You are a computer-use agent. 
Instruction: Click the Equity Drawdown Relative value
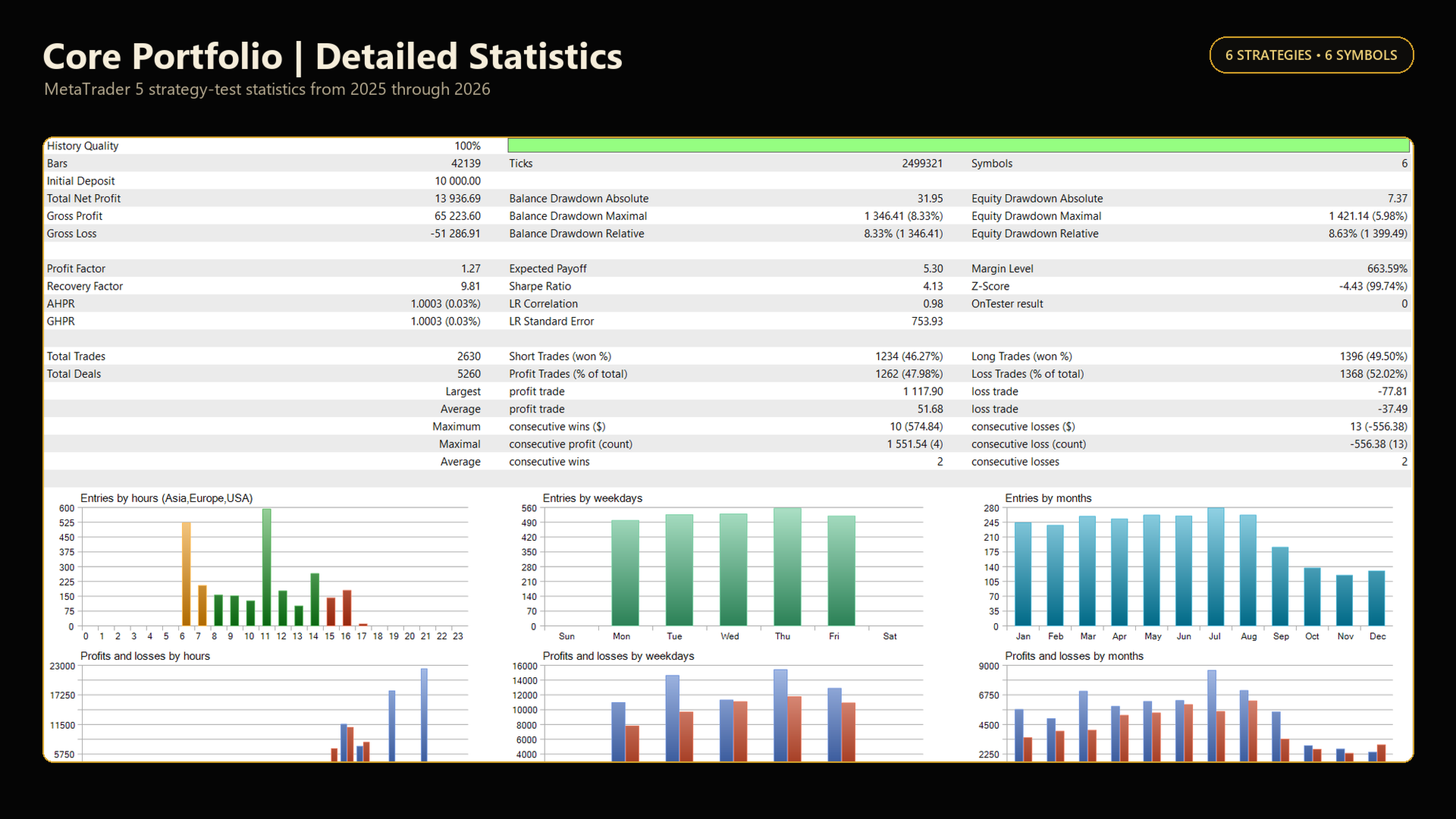click(x=1367, y=234)
